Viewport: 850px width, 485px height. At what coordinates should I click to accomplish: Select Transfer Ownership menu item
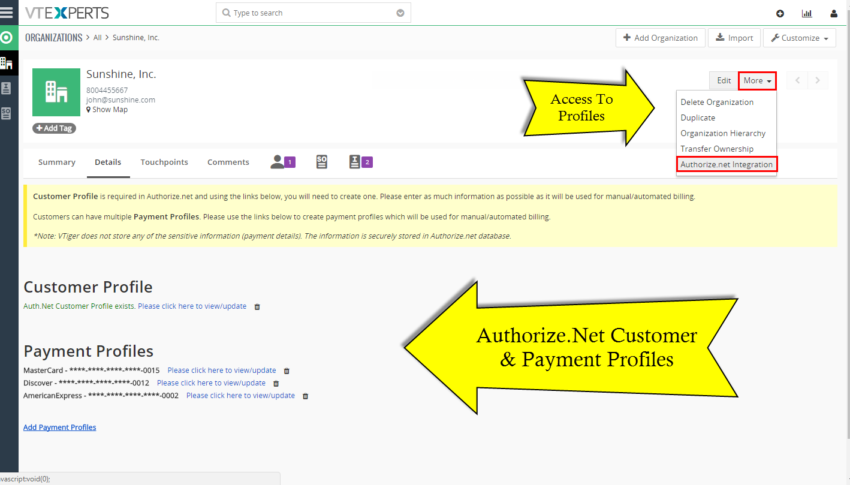point(717,148)
